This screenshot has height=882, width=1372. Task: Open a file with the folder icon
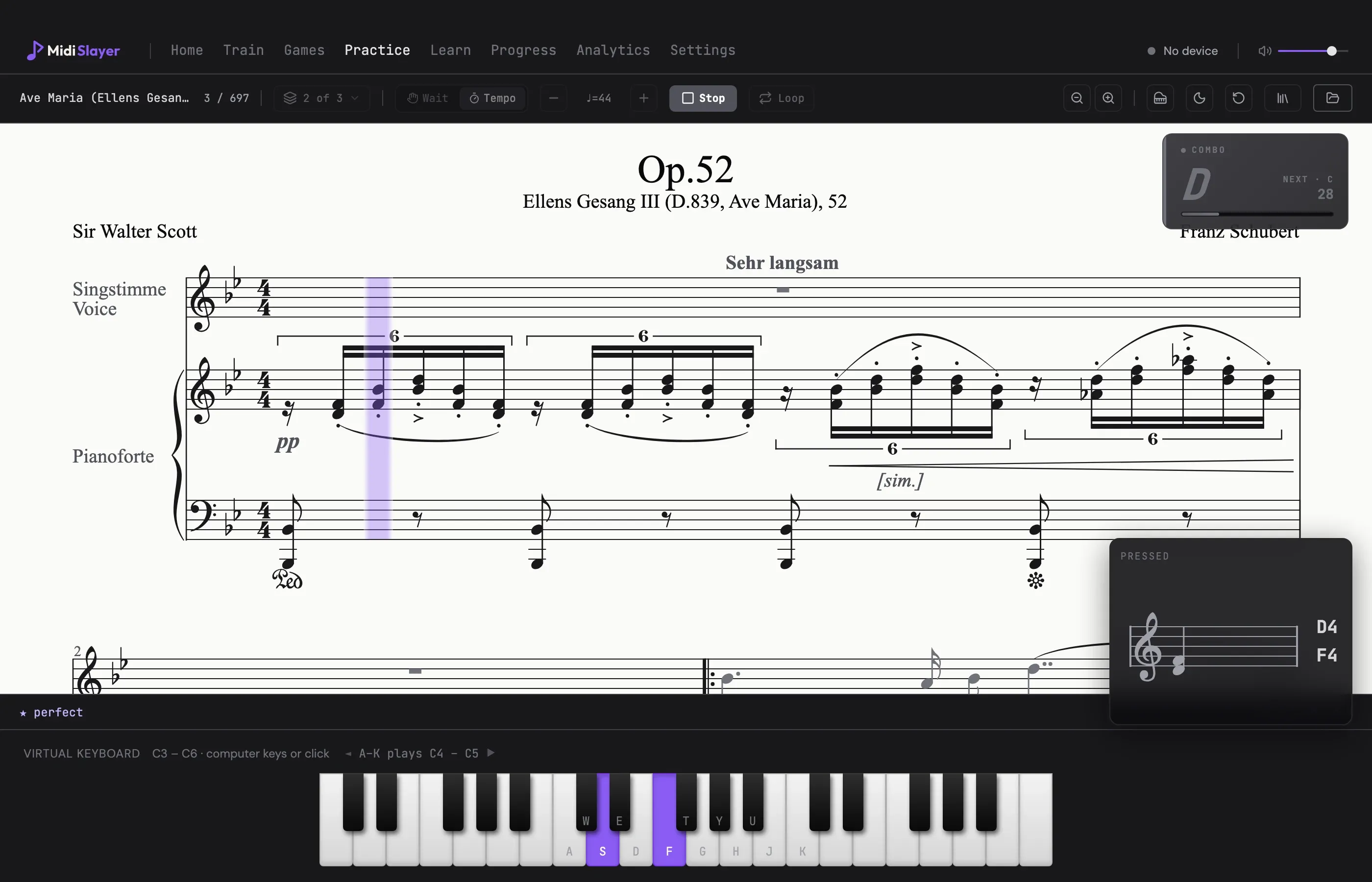click(x=1332, y=98)
